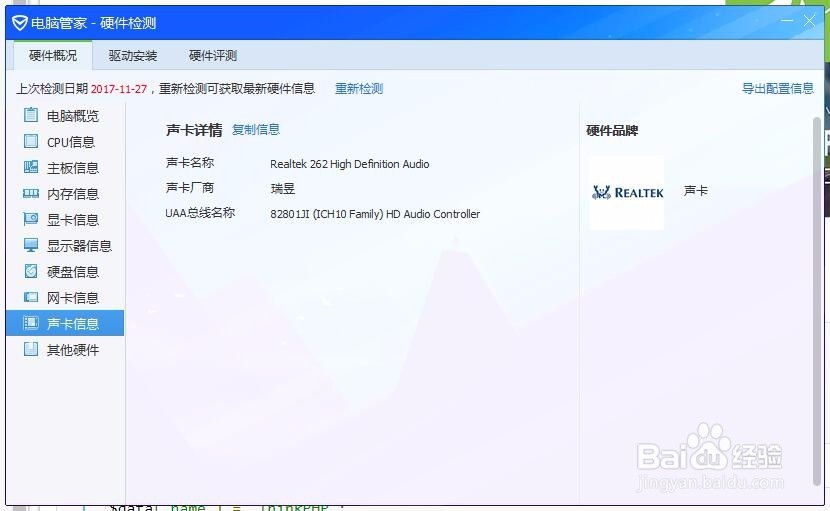The width and height of the screenshot is (830, 511).
Task: Minimize the 硬件检测 window
Action: pos(787,21)
